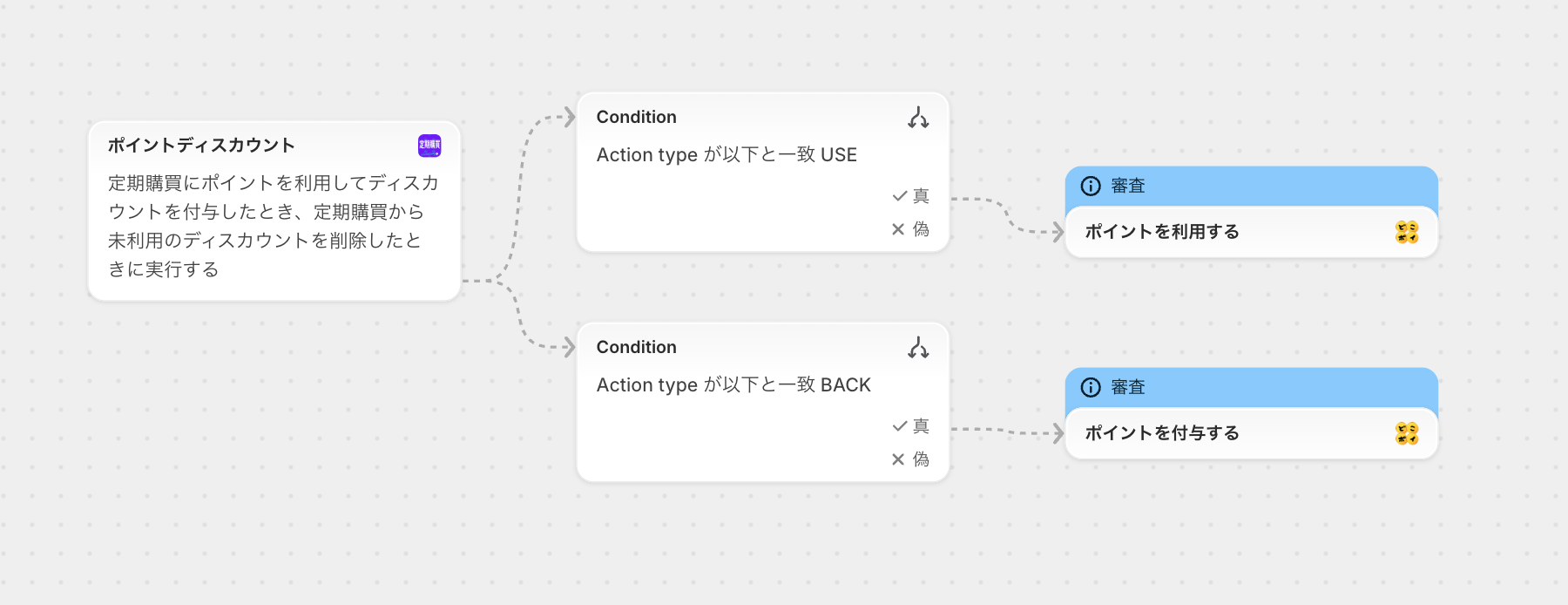
Task: Open the Action type USE condition text
Action: pos(727,155)
